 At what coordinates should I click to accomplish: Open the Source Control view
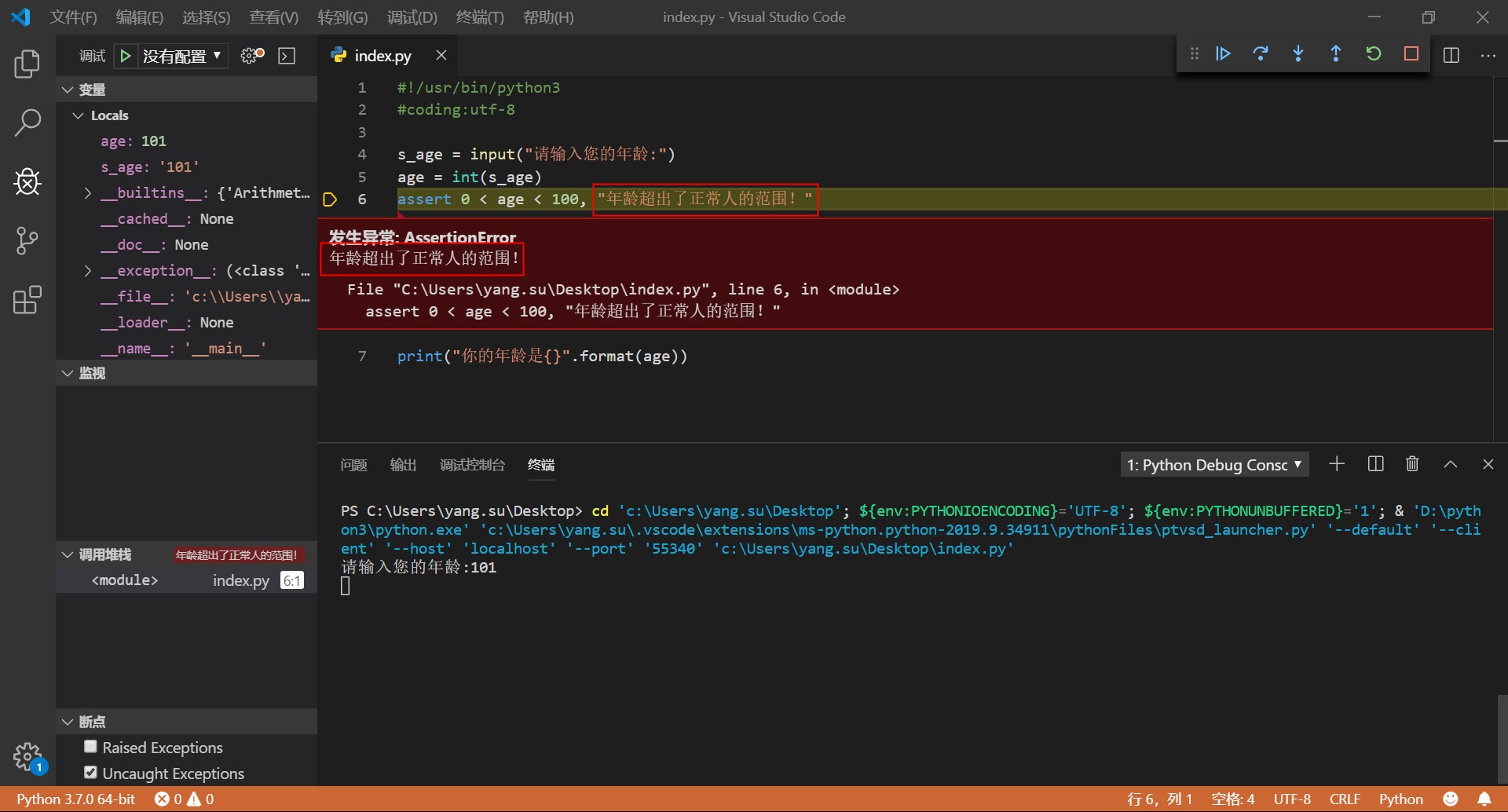click(x=27, y=240)
